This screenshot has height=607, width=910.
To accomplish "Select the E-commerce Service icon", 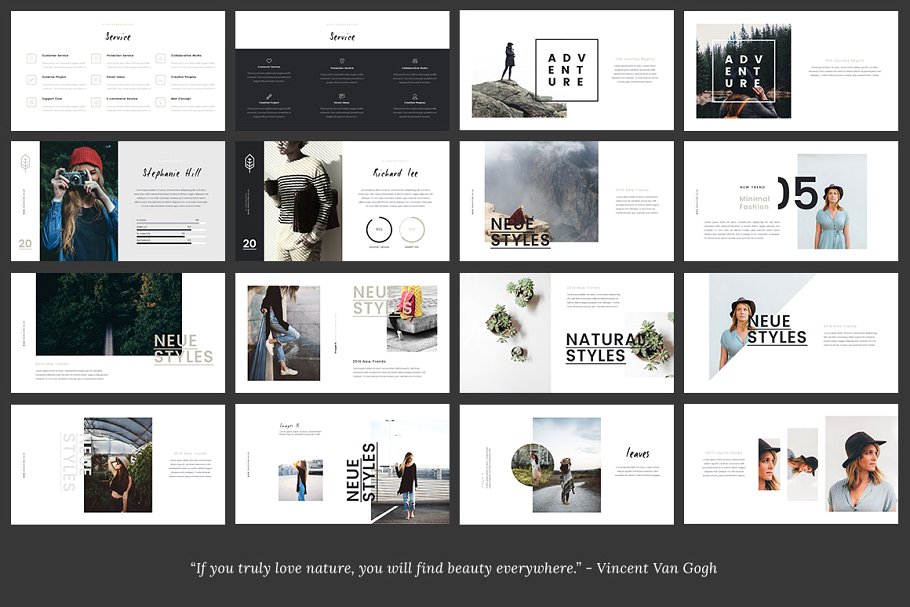I will click(95, 101).
